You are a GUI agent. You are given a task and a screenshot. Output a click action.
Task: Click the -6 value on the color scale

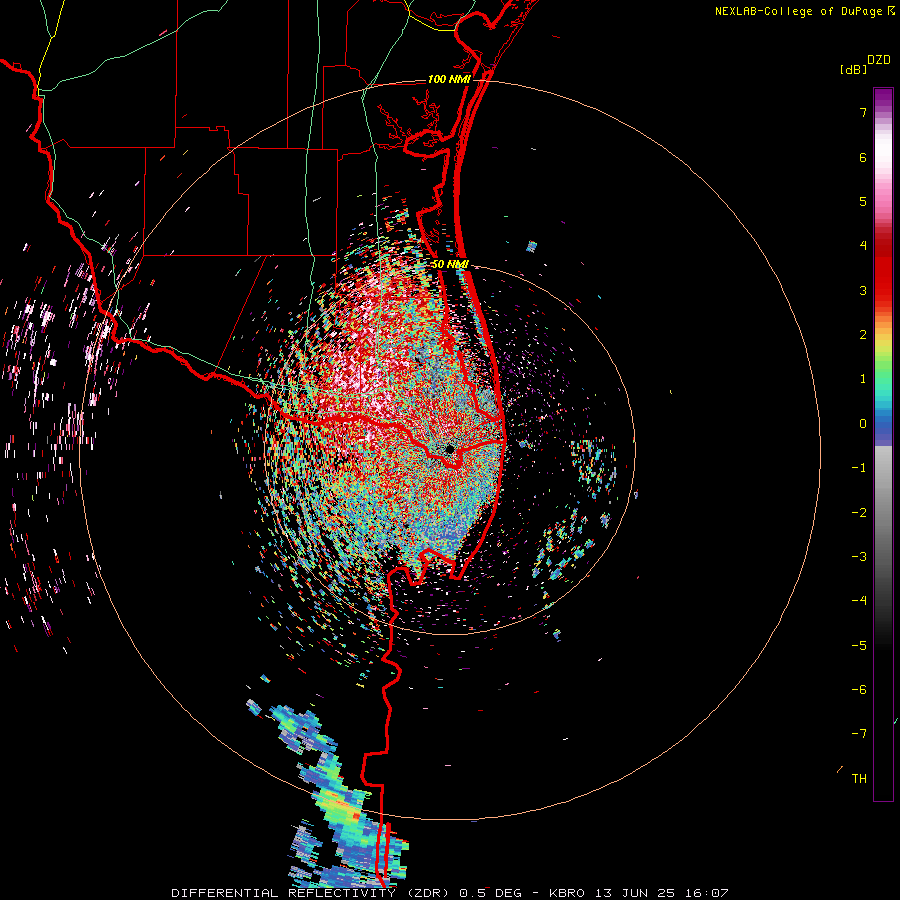tap(859, 690)
